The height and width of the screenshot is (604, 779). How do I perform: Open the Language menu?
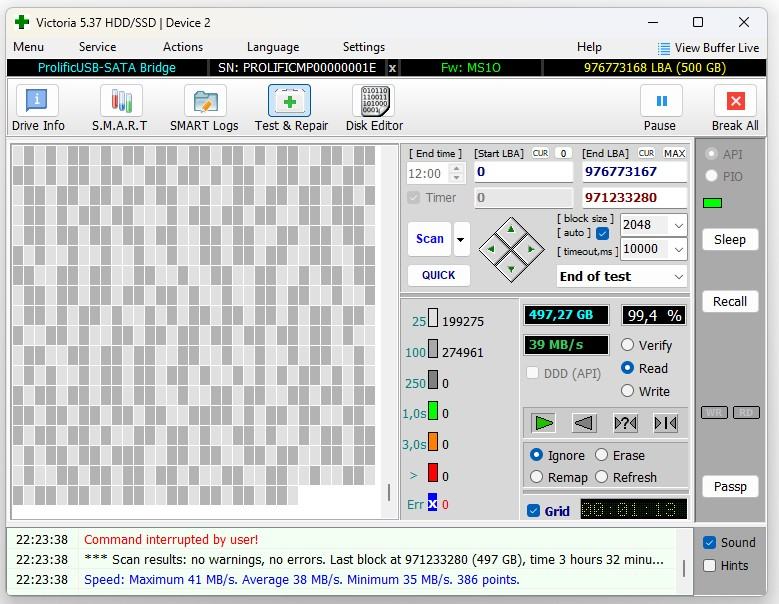pyautogui.click(x=272, y=47)
